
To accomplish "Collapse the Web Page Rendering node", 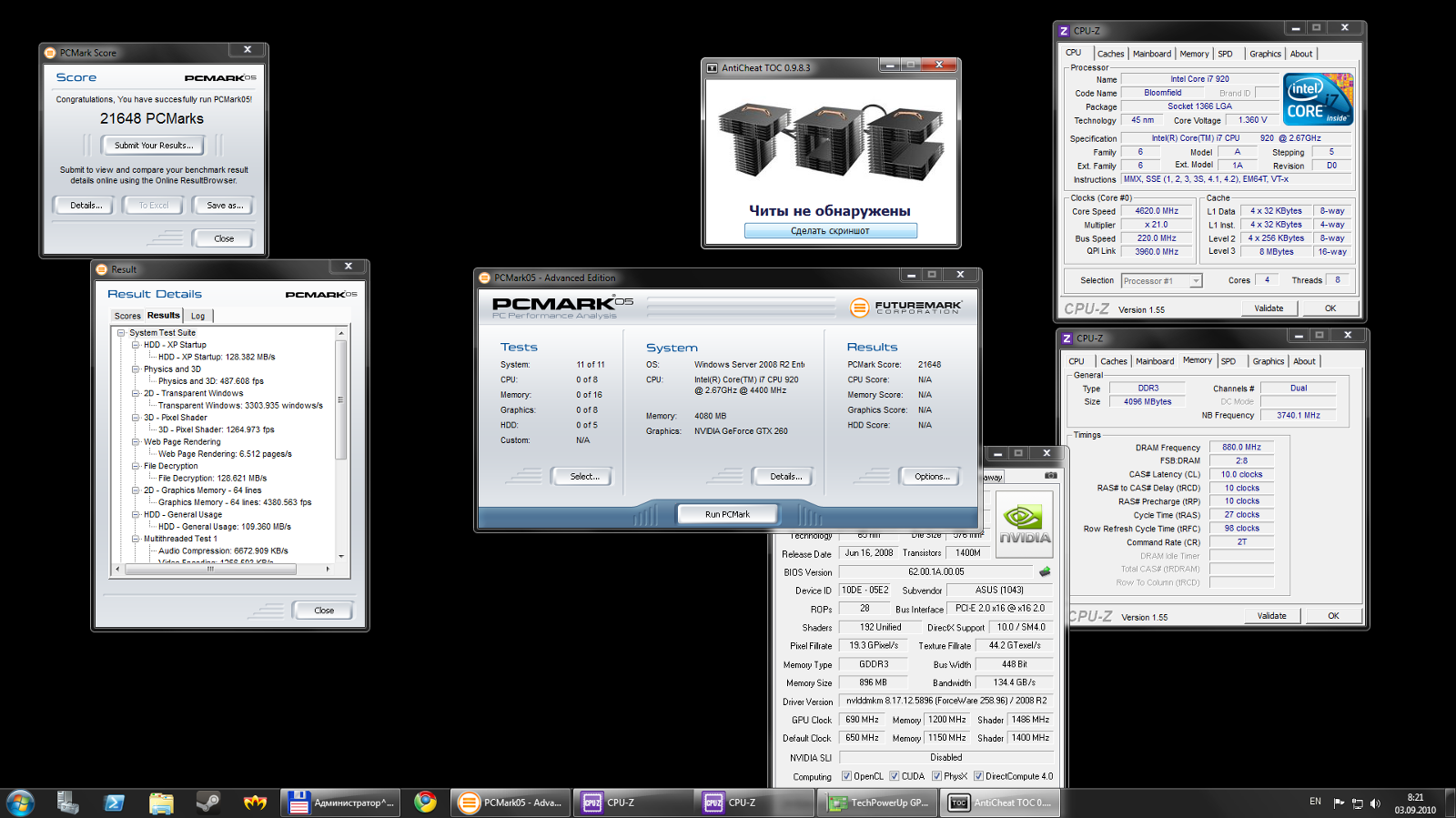I will tap(136, 441).
